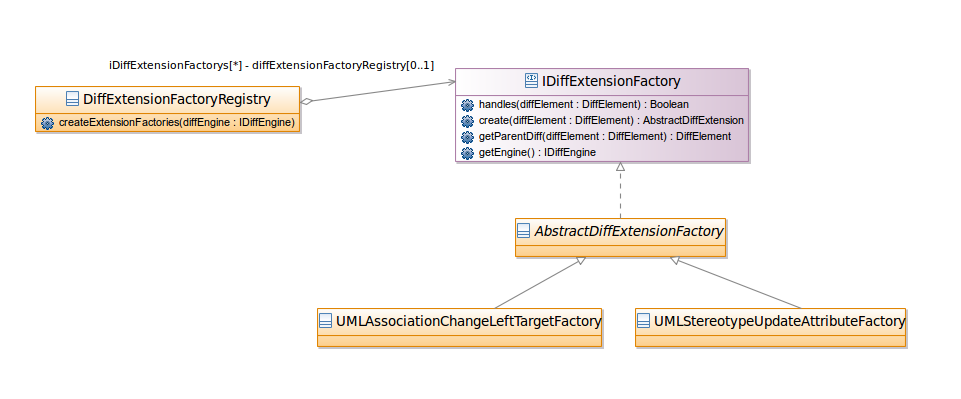Select the IDiffExtensionFactory interface title

point(611,81)
